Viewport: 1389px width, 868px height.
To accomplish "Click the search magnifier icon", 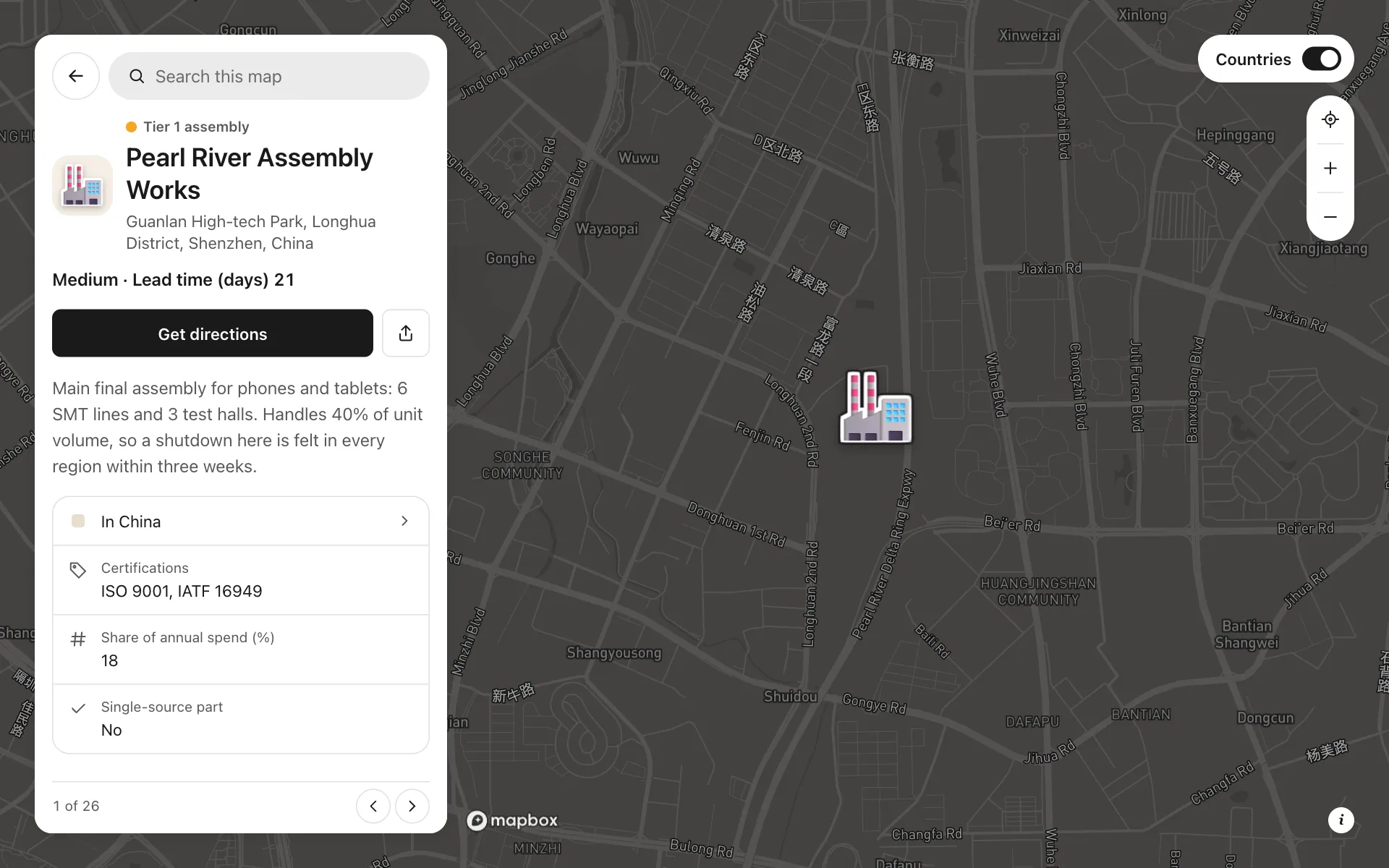I will pyautogui.click(x=137, y=77).
